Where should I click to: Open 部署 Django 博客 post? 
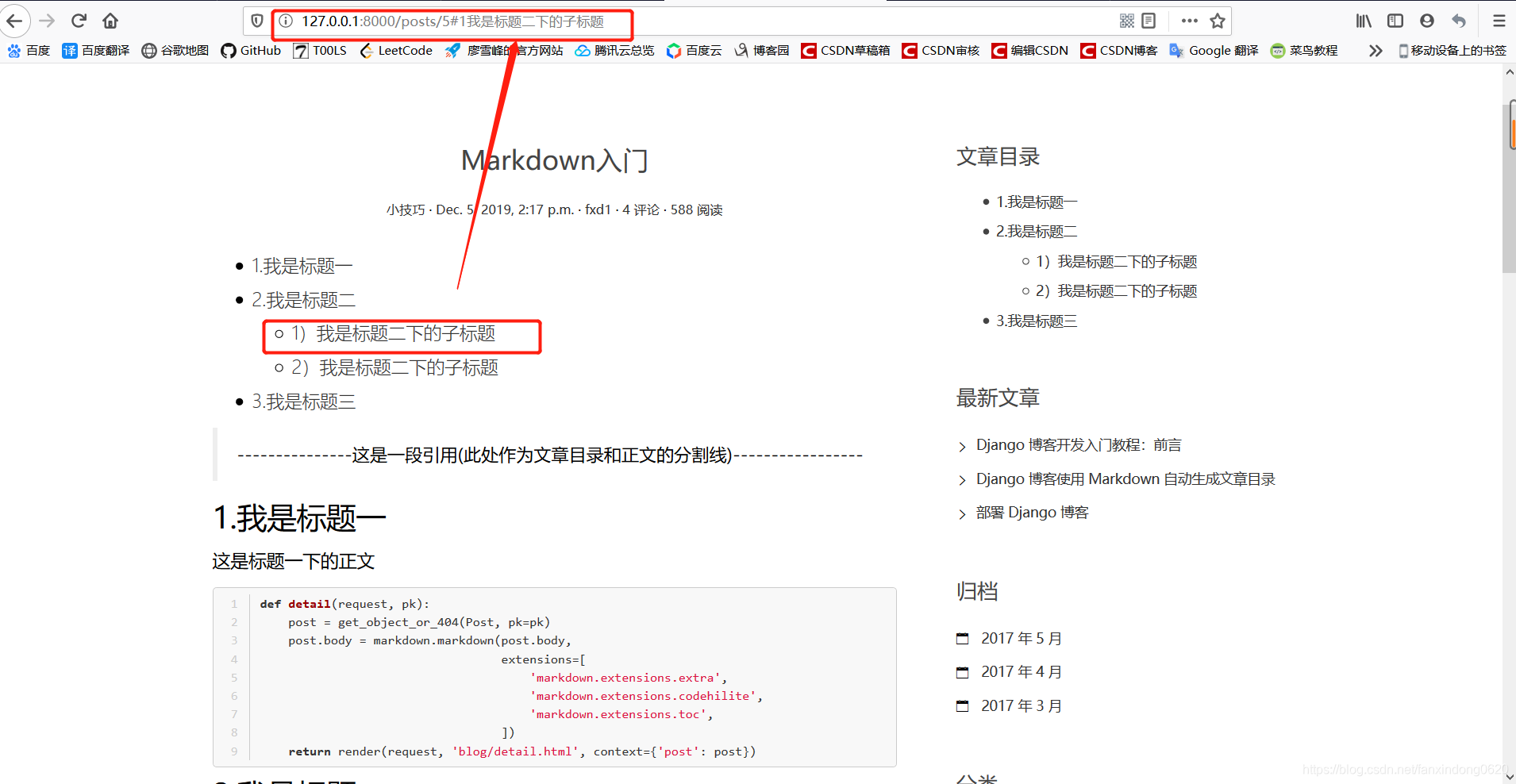(x=1033, y=513)
